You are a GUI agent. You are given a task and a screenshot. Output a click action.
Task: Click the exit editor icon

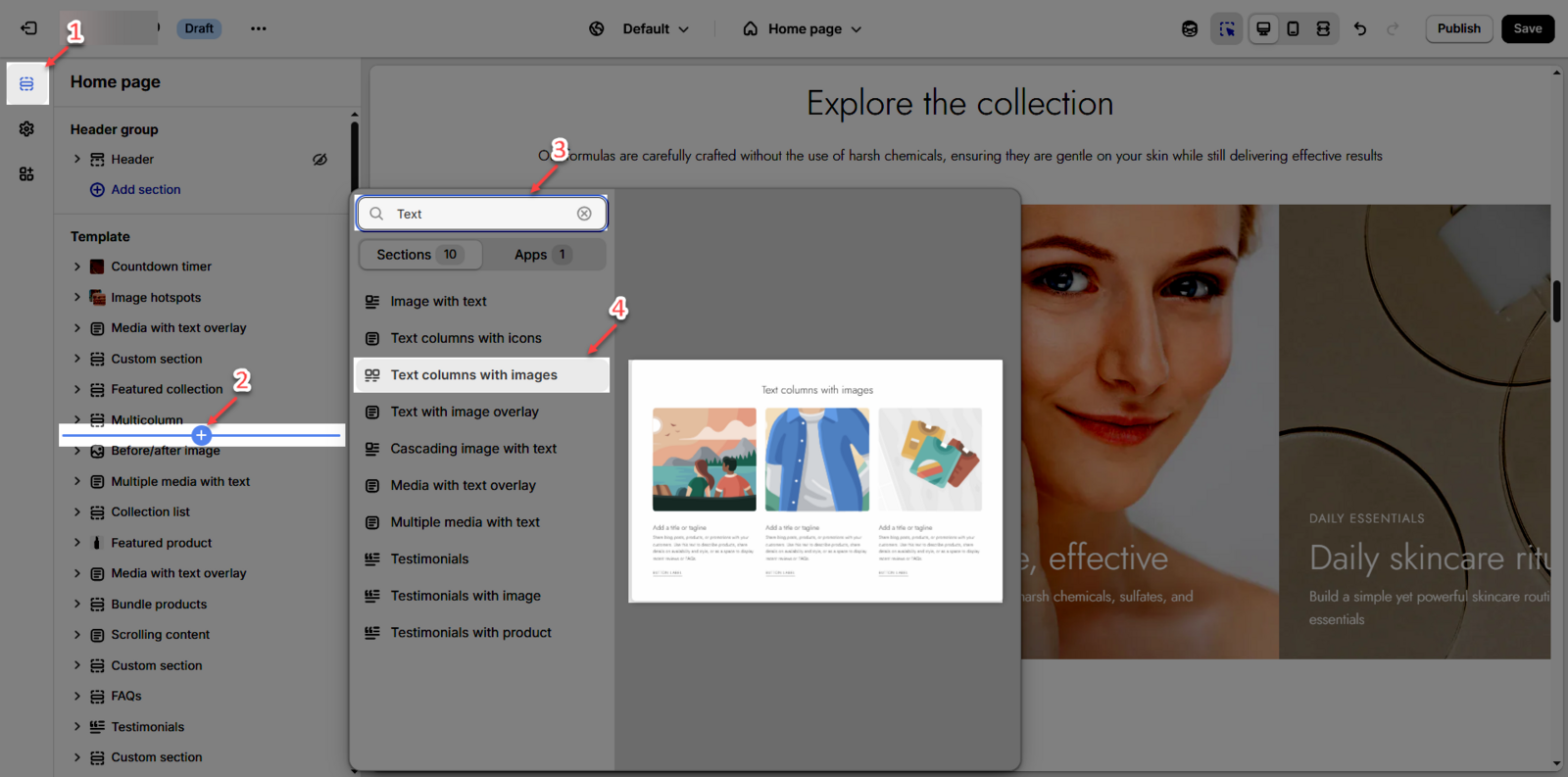[x=28, y=28]
